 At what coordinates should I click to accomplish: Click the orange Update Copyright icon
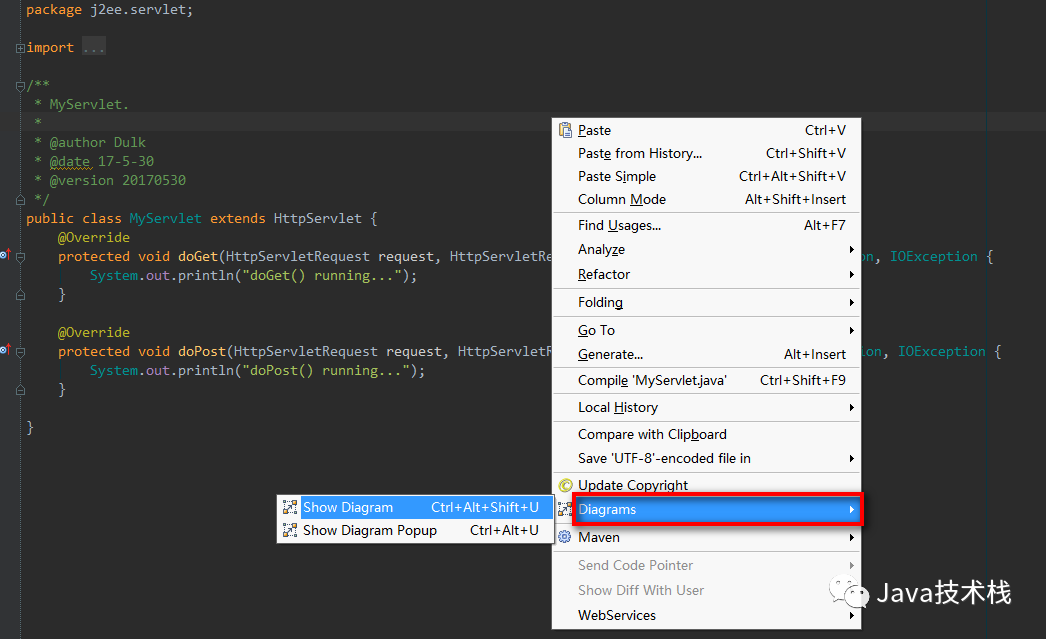pos(565,485)
